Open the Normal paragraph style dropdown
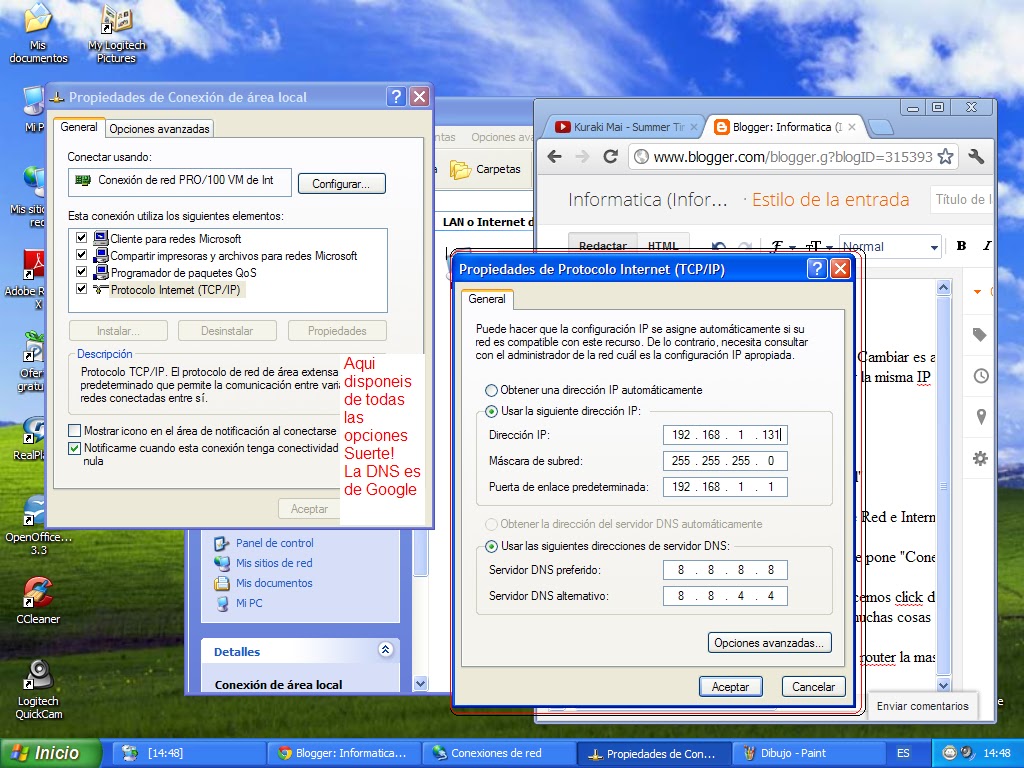The image size is (1024, 768). tap(890, 246)
